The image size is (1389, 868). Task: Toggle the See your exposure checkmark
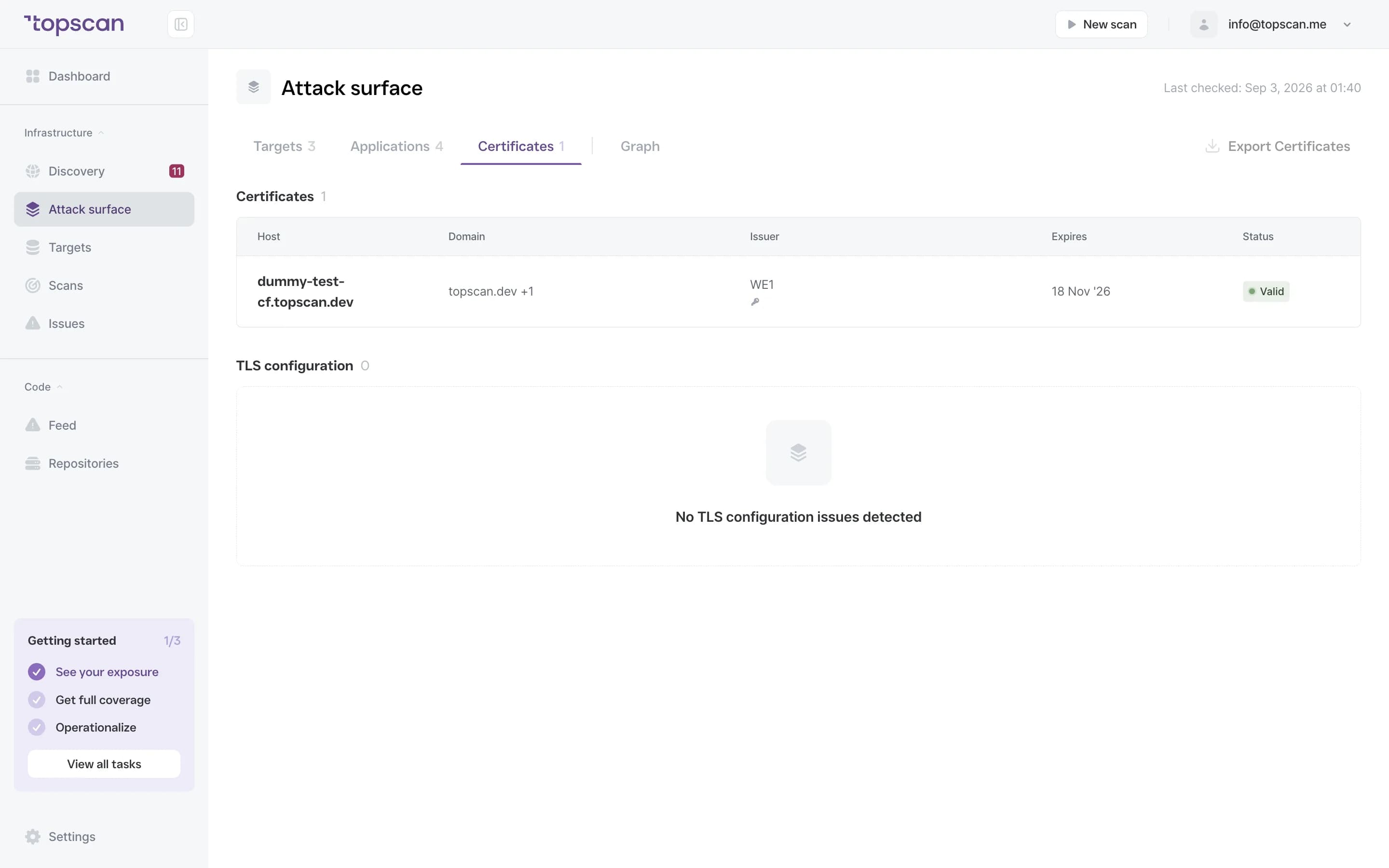pyautogui.click(x=37, y=672)
